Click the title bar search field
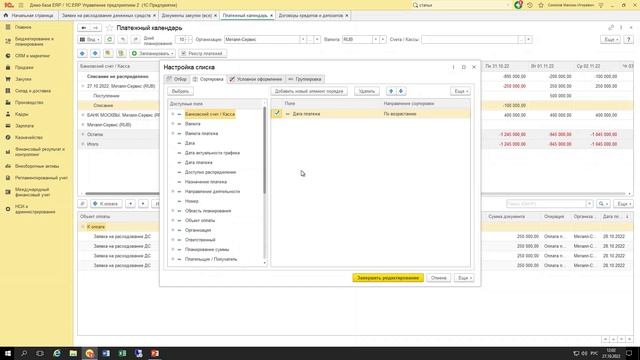 461,5
